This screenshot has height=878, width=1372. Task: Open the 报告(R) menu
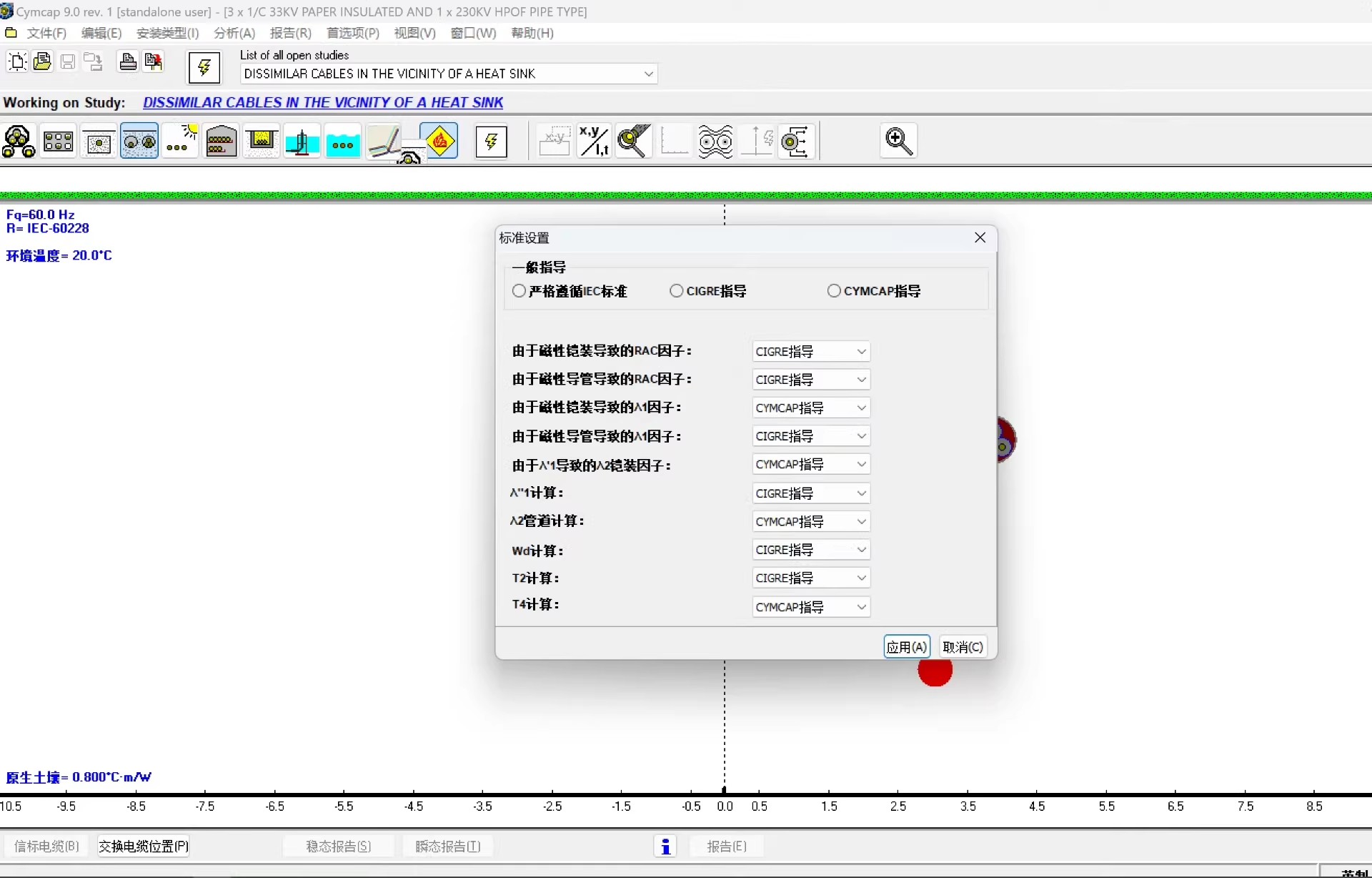coord(290,33)
